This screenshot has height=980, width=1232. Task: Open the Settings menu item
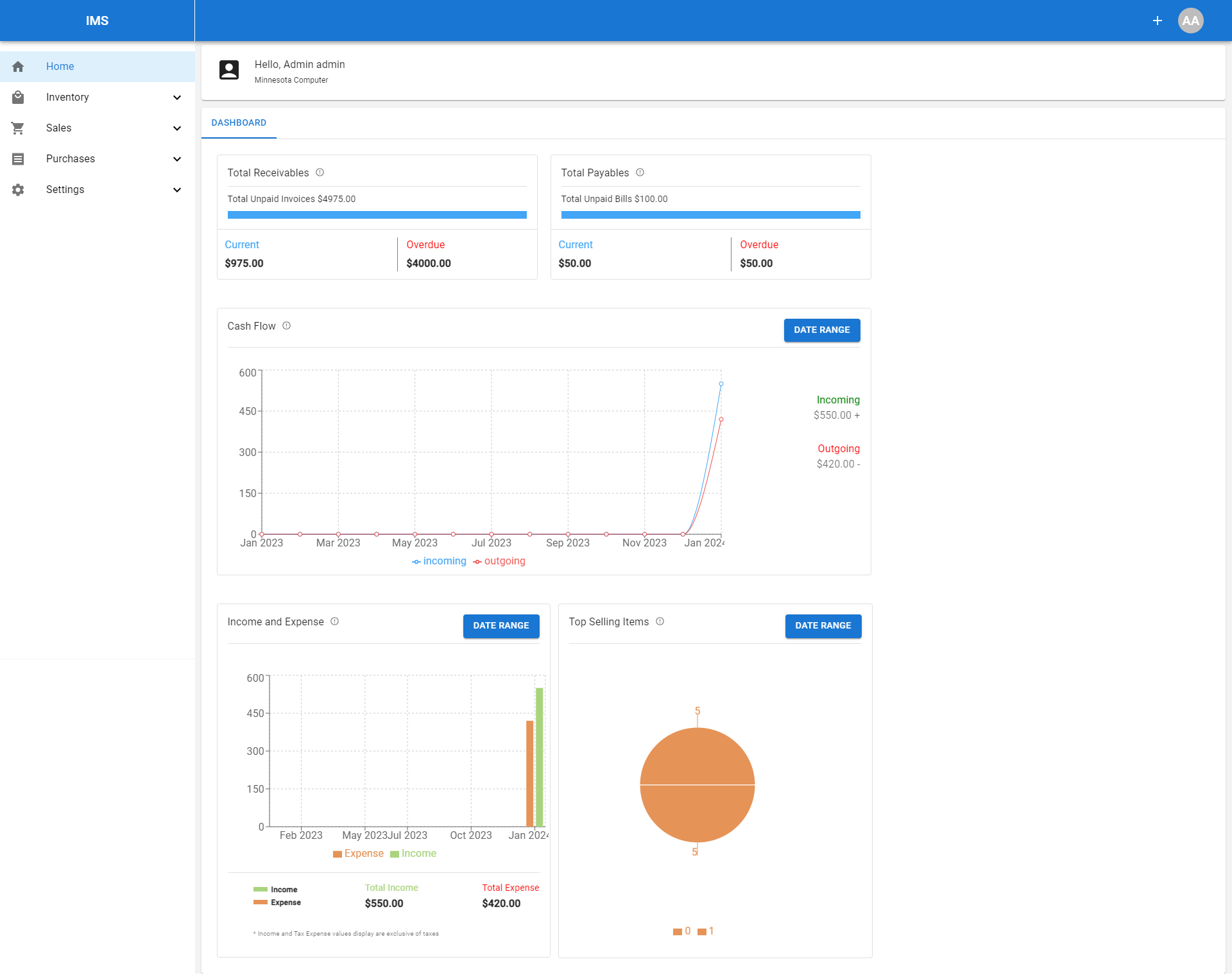coord(98,190)
